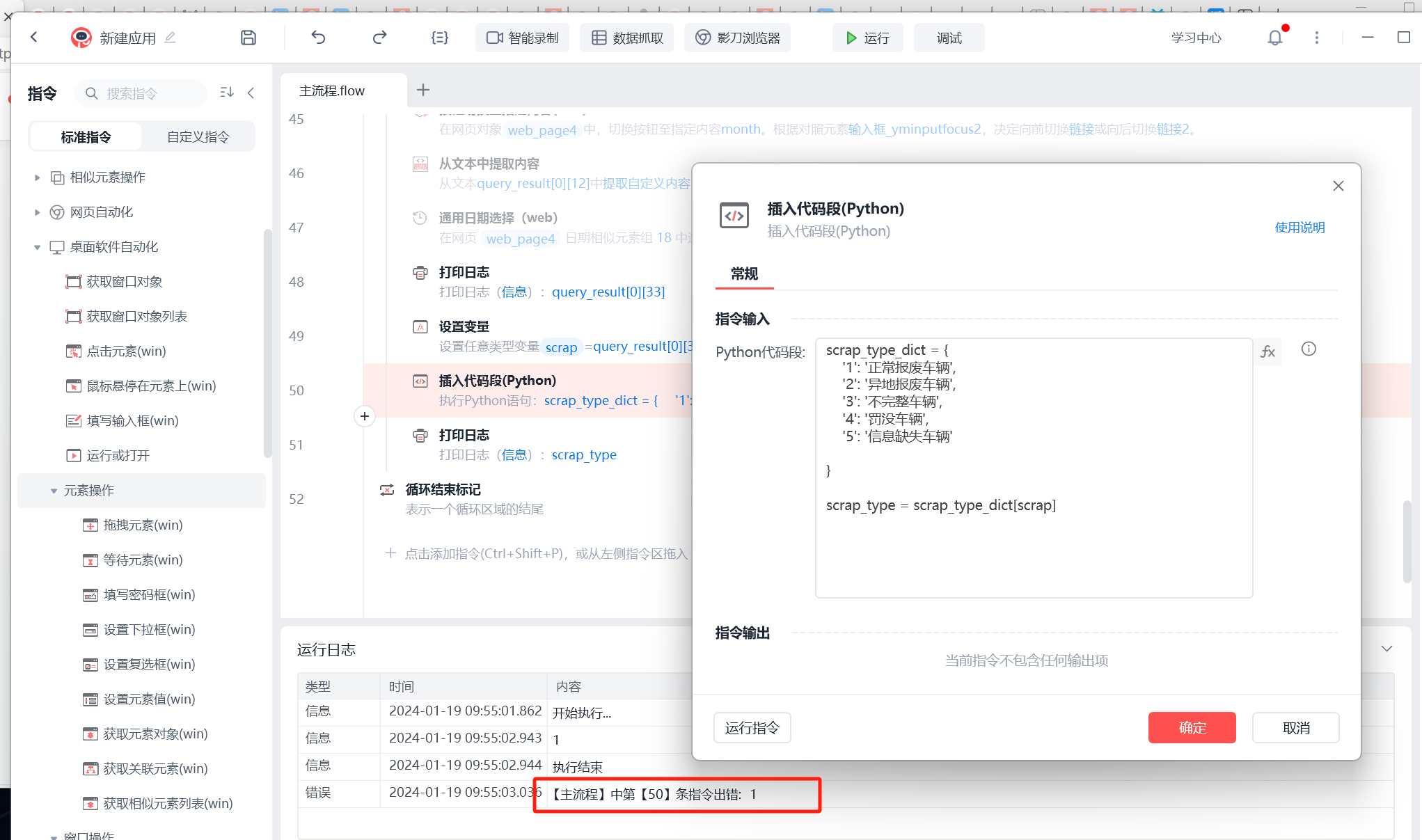Expand the 相似元素操作 tree node
Image resolution: width=1422 pixels, height=840 pixels.
click(x=38, y=177)
